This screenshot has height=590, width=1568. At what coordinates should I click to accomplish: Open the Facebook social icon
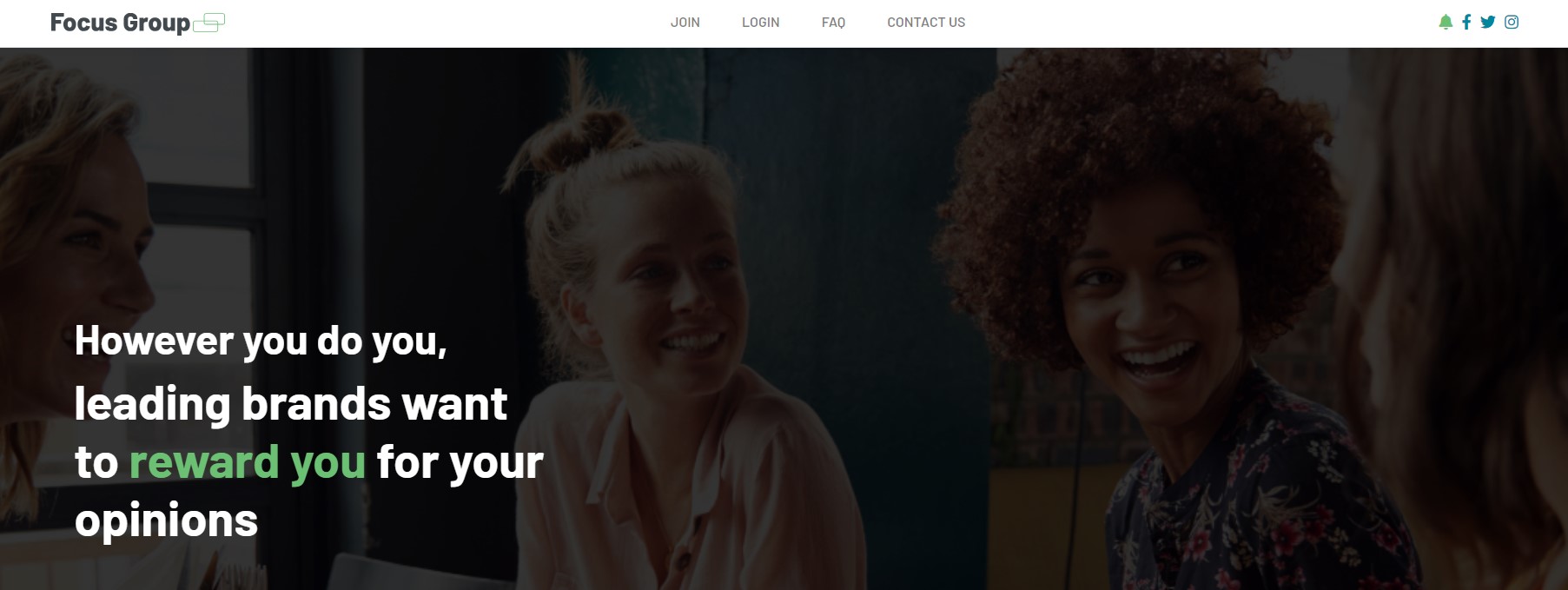pyautogui.click(x=1466, y=22)
